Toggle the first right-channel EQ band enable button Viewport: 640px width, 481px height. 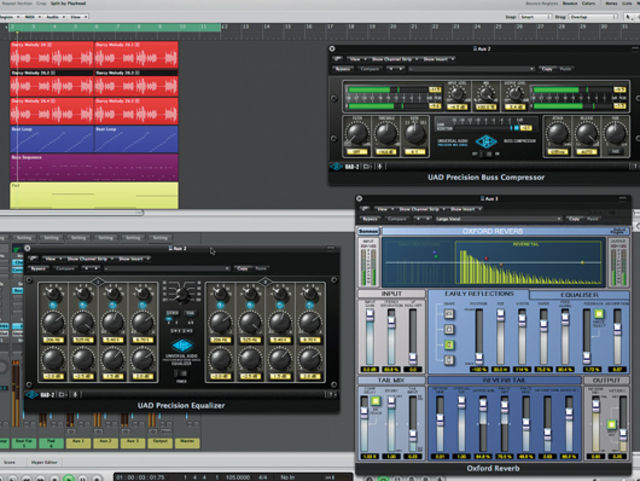click(220, 305)
